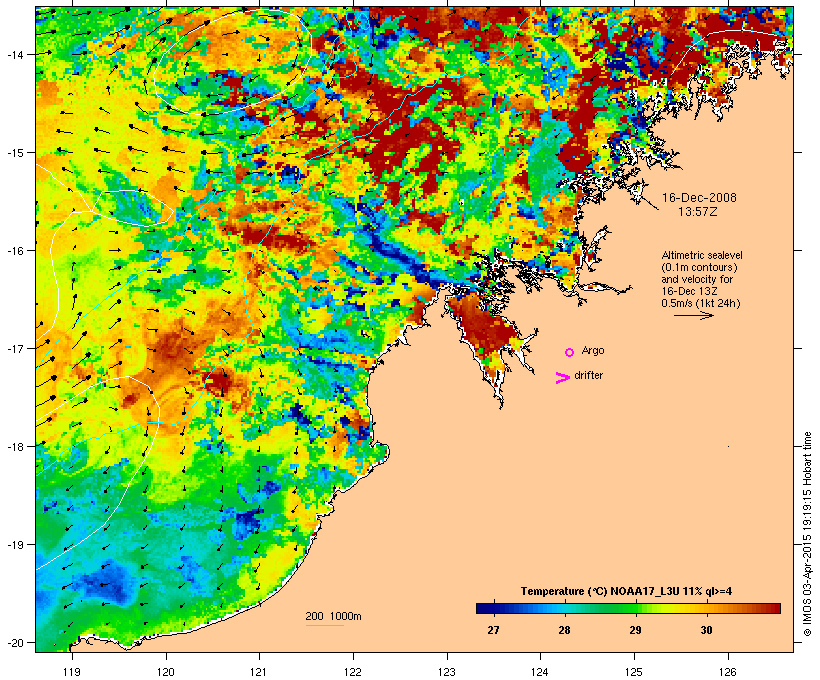Click the '-19' latitude axis label
Viewport: 820px width, 680px height.
tap(14, 545)
